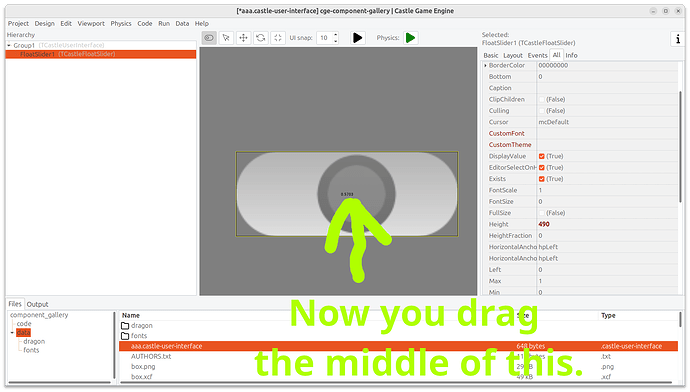The image size is (690, 392).
Task: Open the Physics menu
Action: click(x=121, y=24)
